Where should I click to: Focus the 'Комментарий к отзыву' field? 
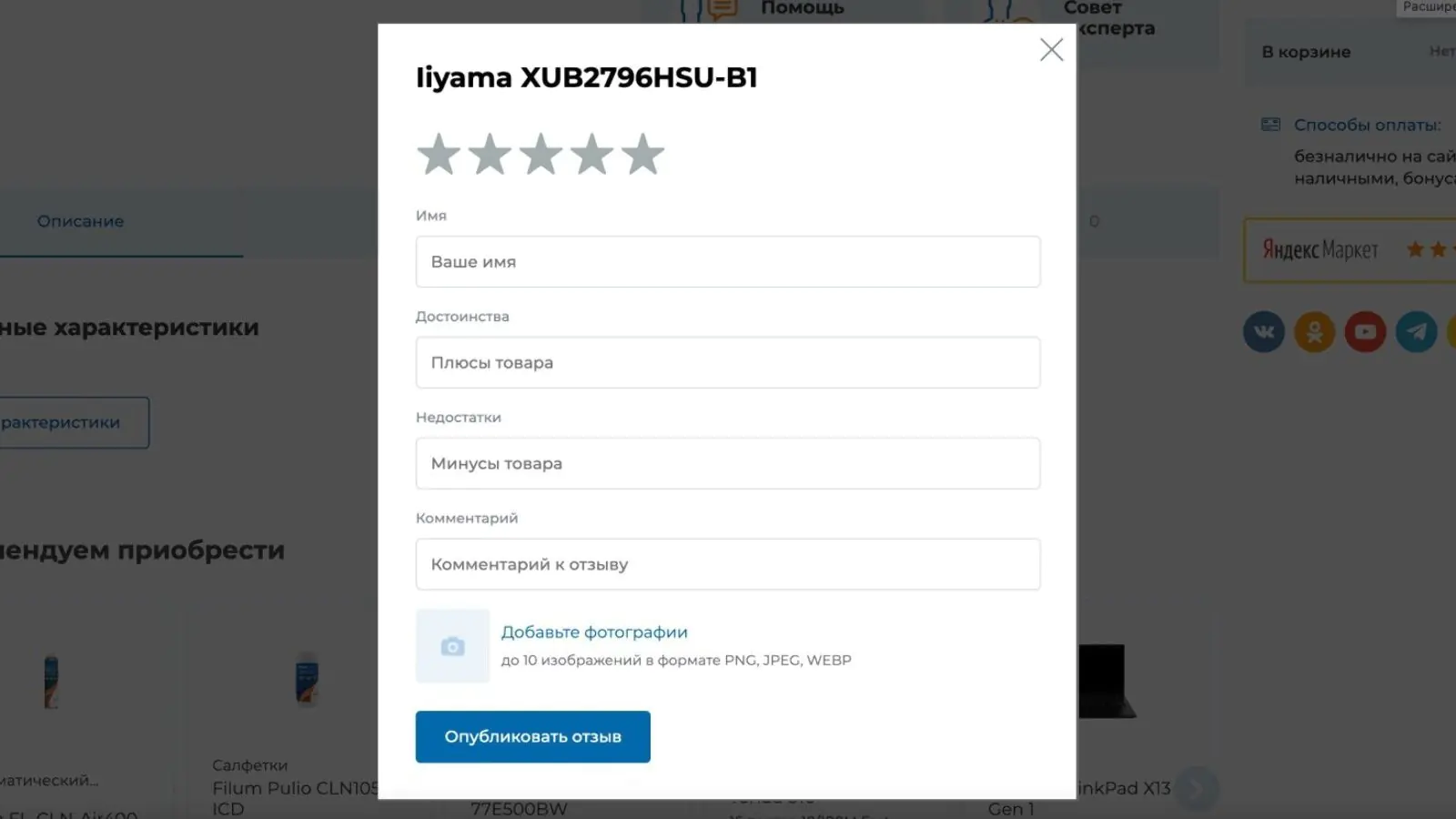(x=728, y=564)
